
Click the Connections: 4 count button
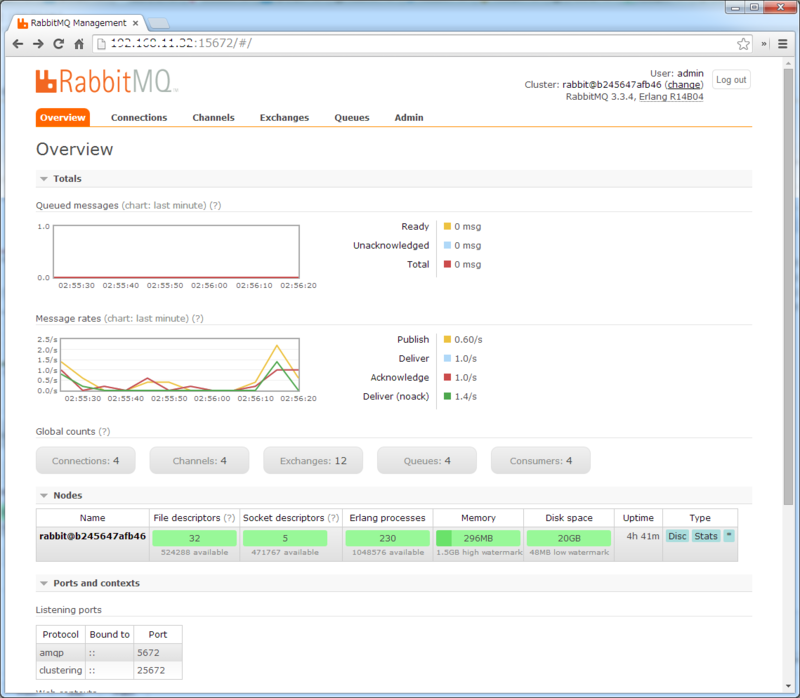point(86,461)
